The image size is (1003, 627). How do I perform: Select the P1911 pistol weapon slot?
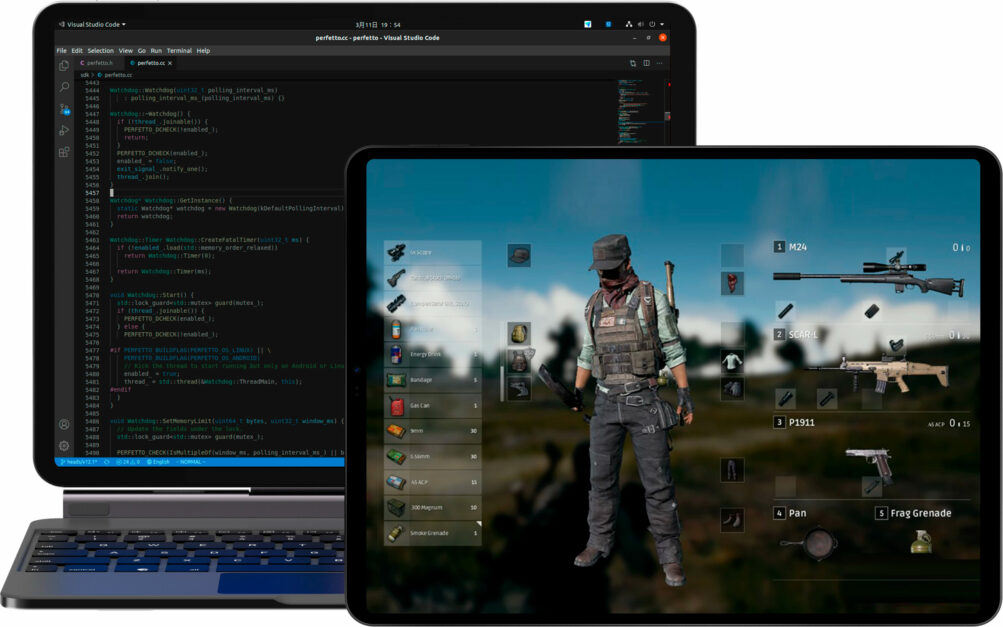873,456
